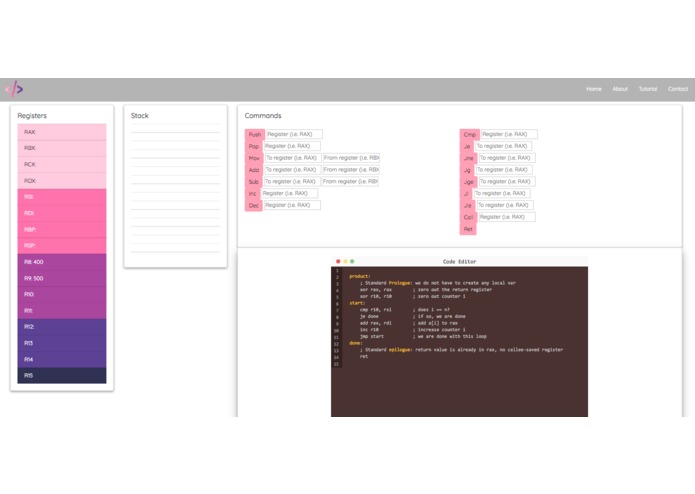Screen dimensions: 695x494
Task: Focus the Jl register input field
Action: click(x=501, y=194)
